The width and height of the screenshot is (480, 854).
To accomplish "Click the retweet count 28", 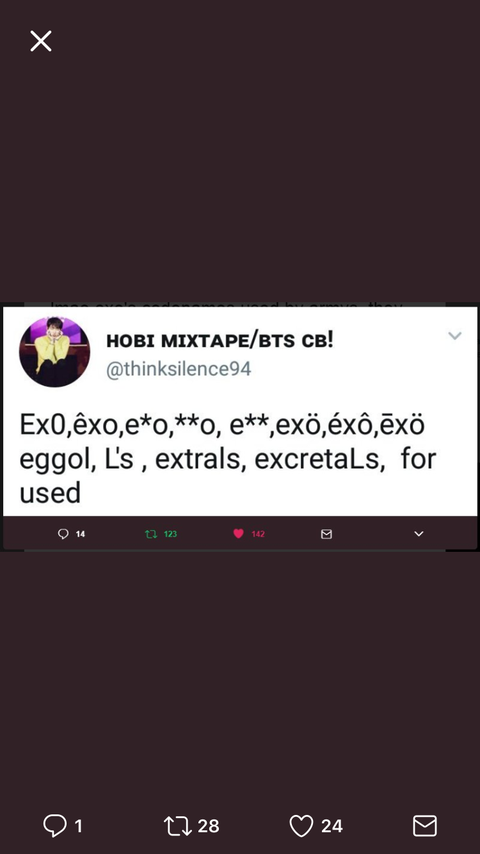I will pos(208,826).
